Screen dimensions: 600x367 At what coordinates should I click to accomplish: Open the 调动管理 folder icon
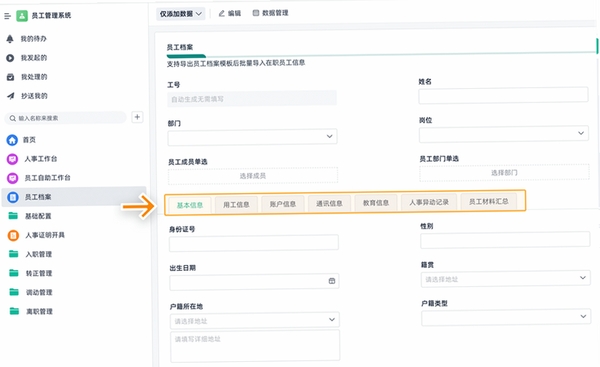[14, 292]
